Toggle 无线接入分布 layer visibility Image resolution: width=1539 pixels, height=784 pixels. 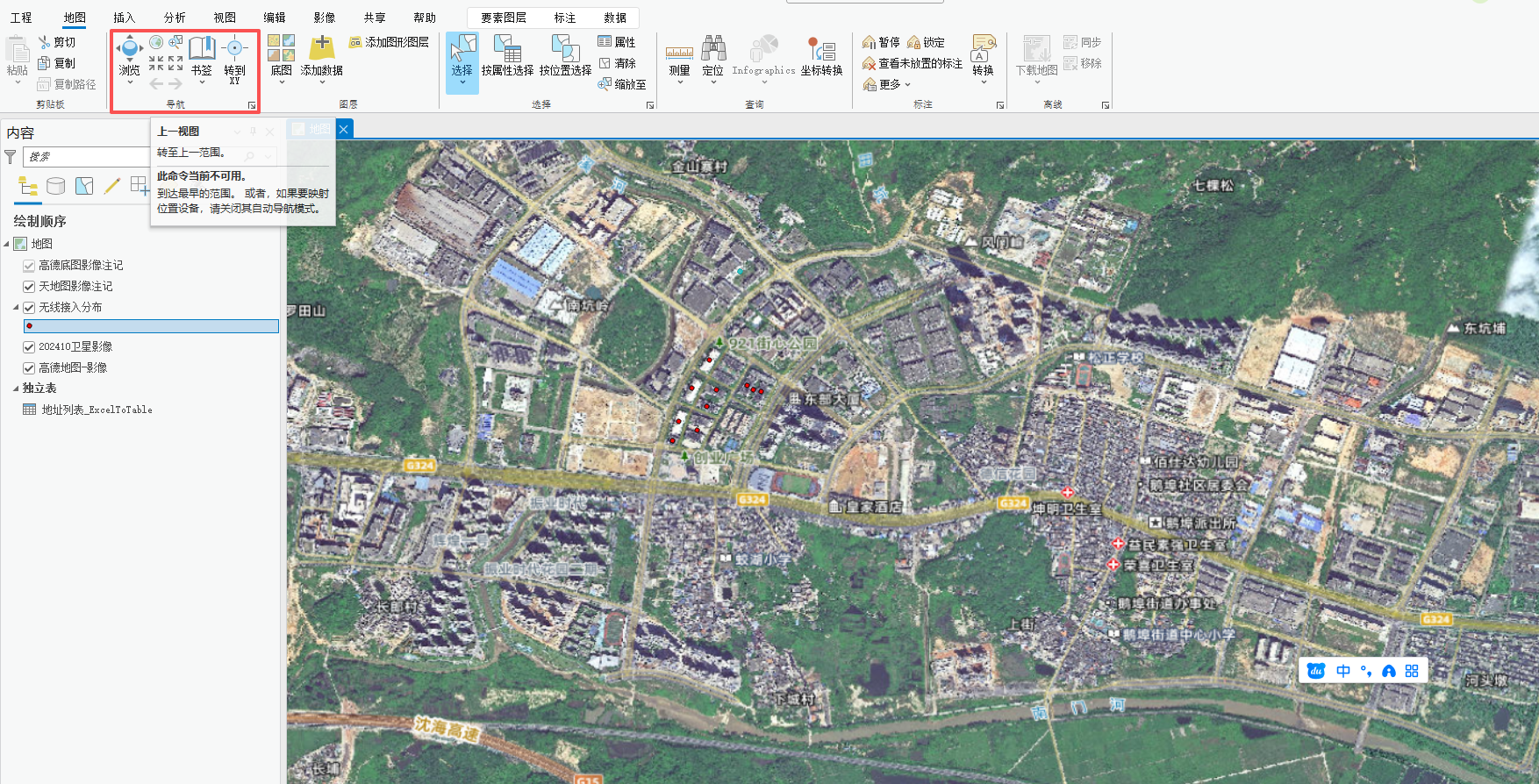pos(29,308)
